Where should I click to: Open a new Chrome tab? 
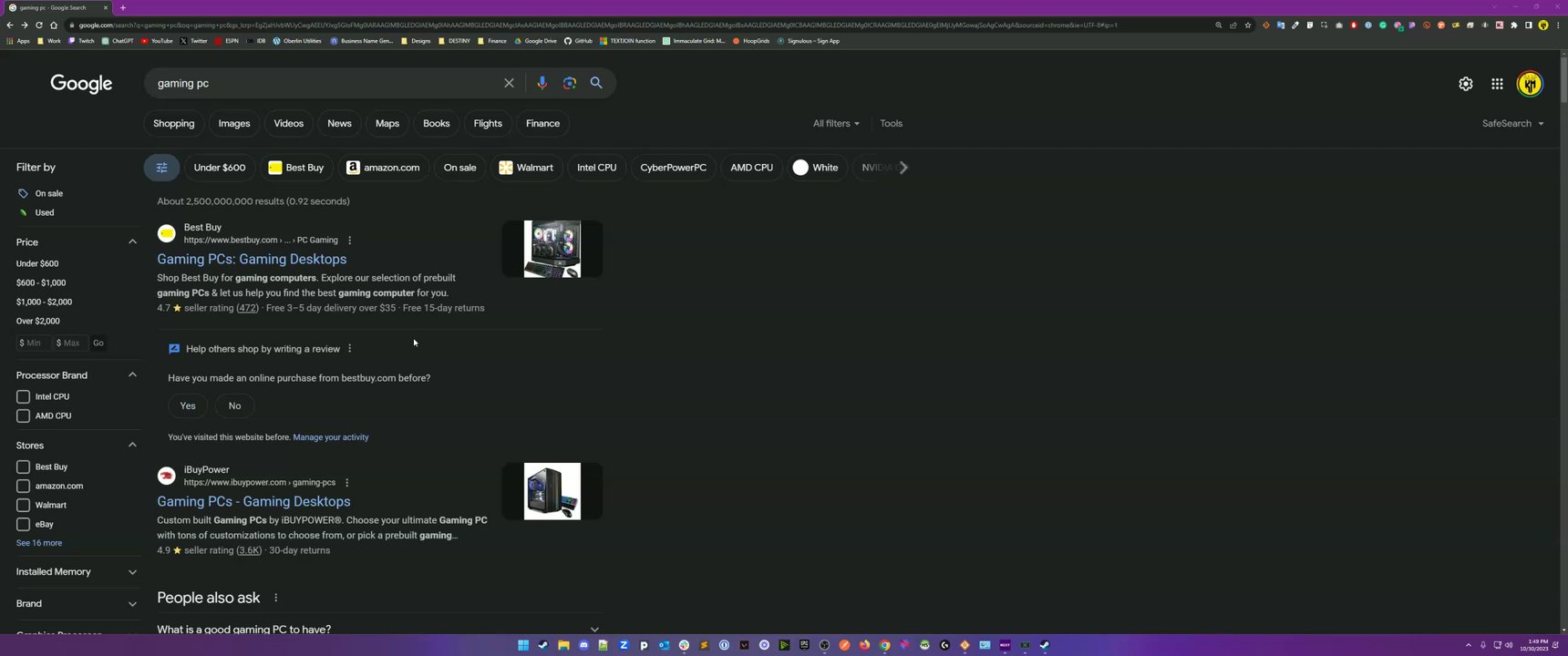click(123, 7)
